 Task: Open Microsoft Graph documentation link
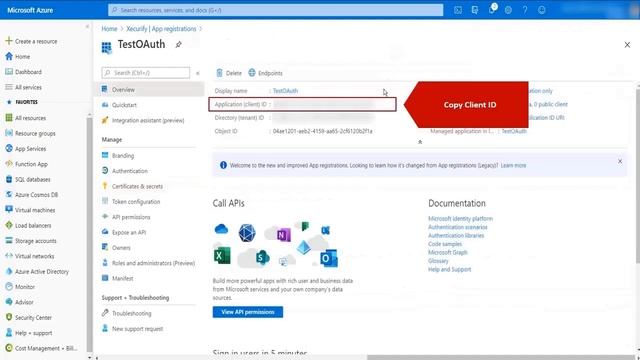(447, 253)
